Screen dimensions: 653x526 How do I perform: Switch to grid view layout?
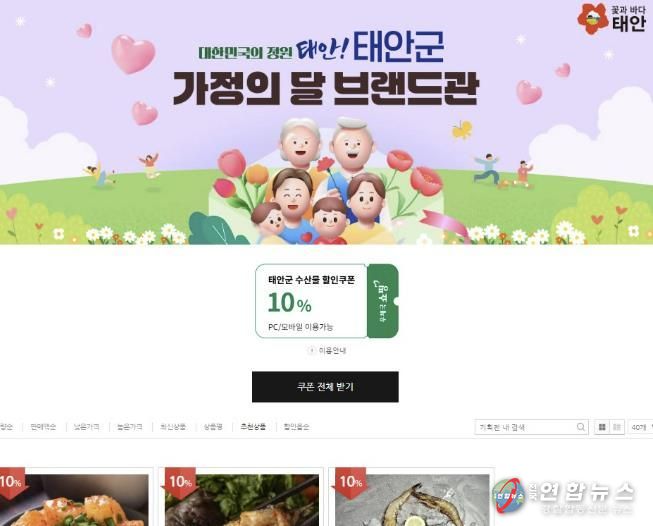[x=602, y=427]
